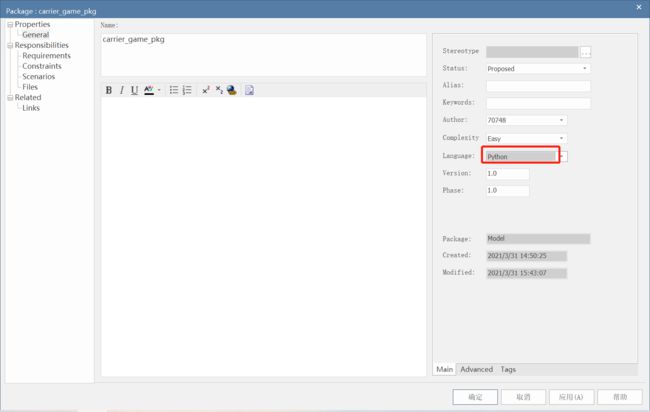This screenshot has width=650, height=412.
Task: Confirm with the 确定 button
Action: [475, 397]
